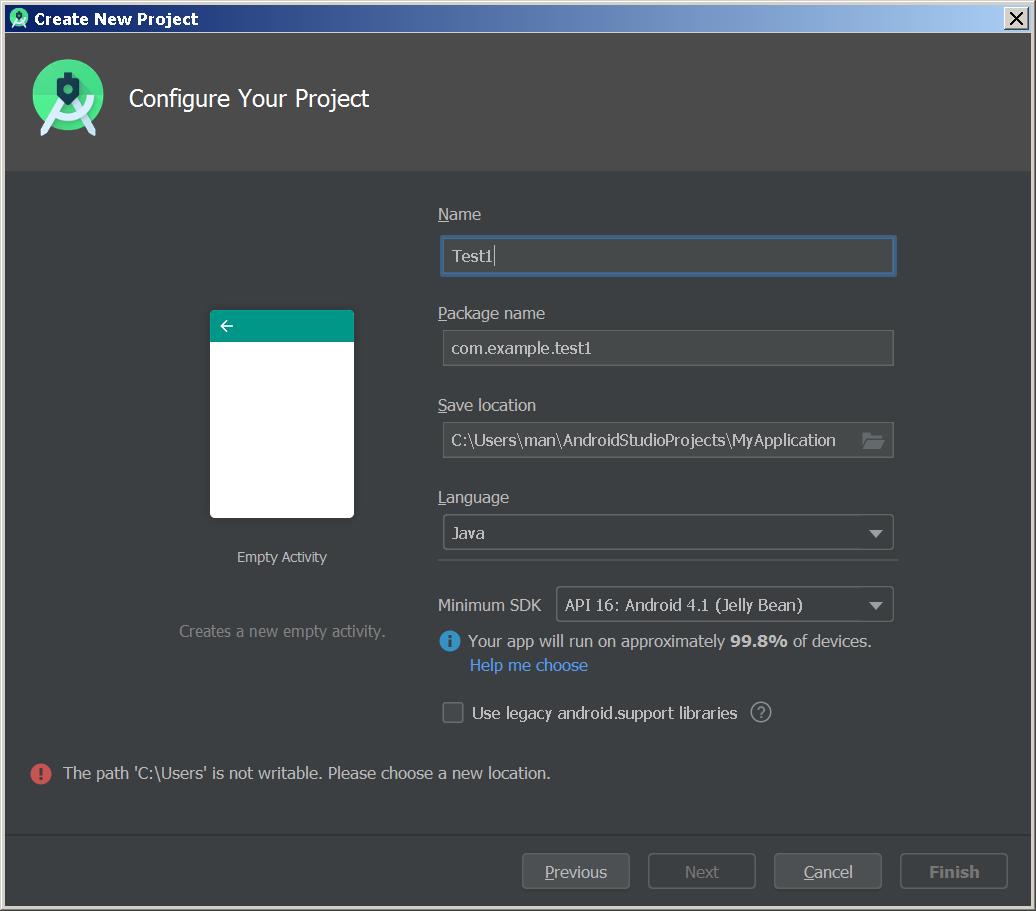Click the 'Empty Activity' caption text

pyautogui.click(x=282, y=558)
